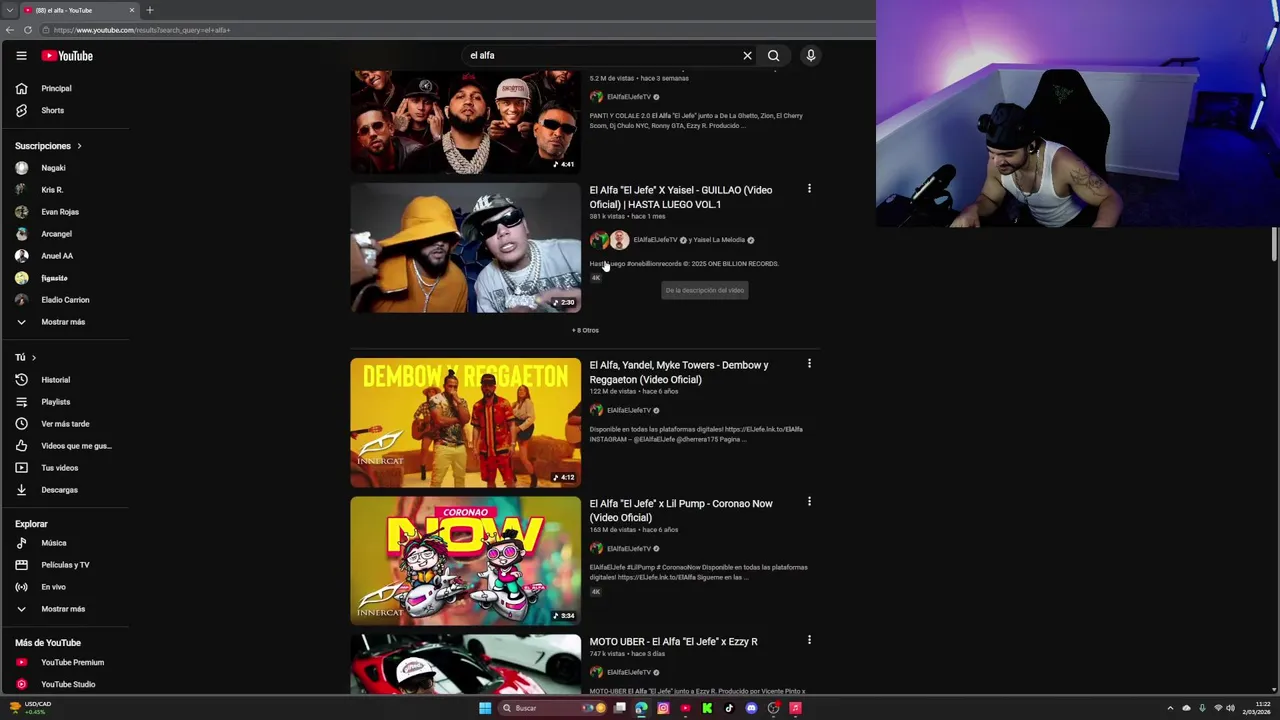Open a new browser tab
This screenshot has height=720, width=1280.
click(x=150, y=10)
